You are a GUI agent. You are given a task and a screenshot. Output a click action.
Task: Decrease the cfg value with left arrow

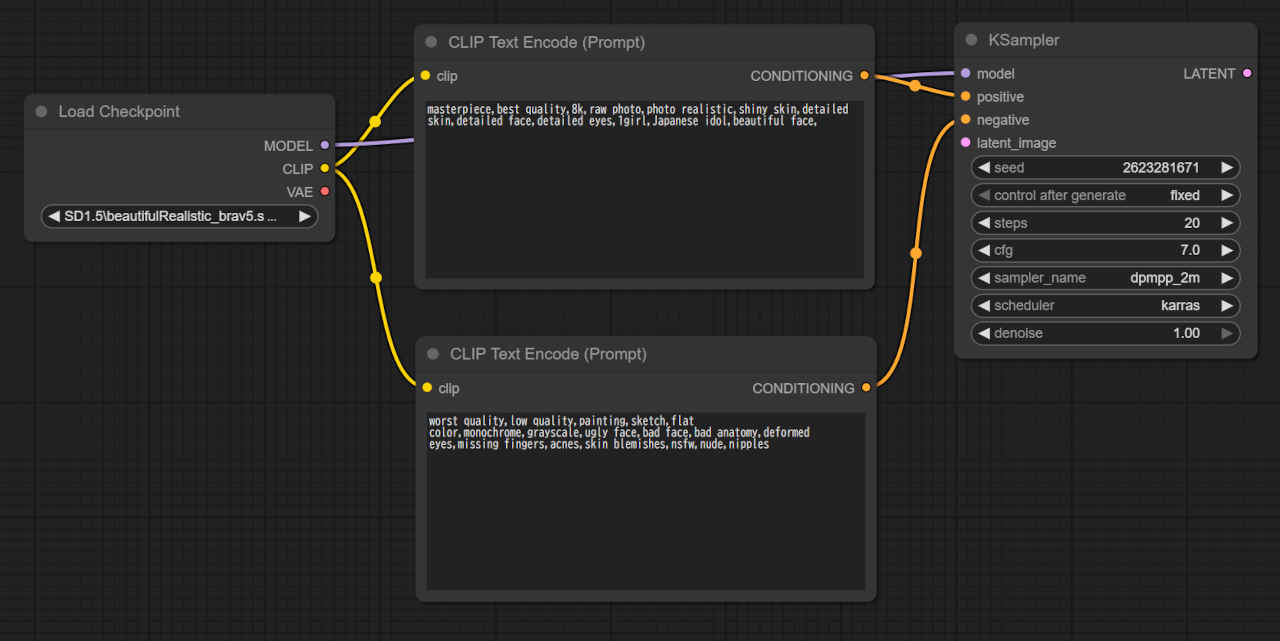pyautogui.click(x=983, y=250)
